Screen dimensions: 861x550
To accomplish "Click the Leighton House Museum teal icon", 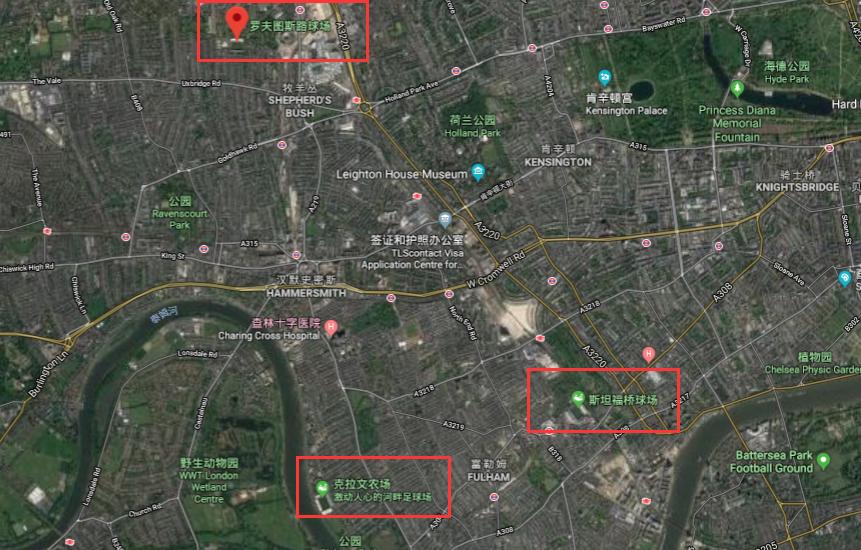I will [x=478, y=172].
